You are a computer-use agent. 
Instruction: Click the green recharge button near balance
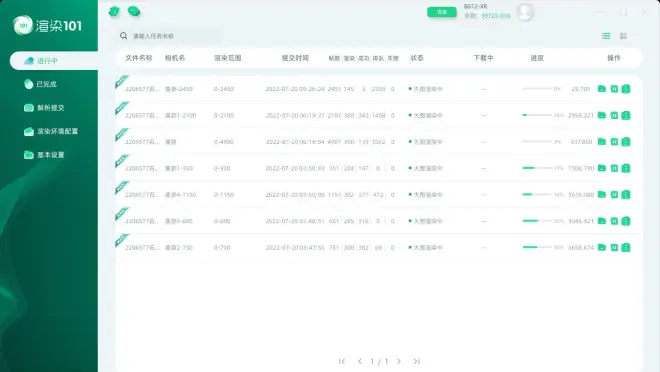coord(442,12)
